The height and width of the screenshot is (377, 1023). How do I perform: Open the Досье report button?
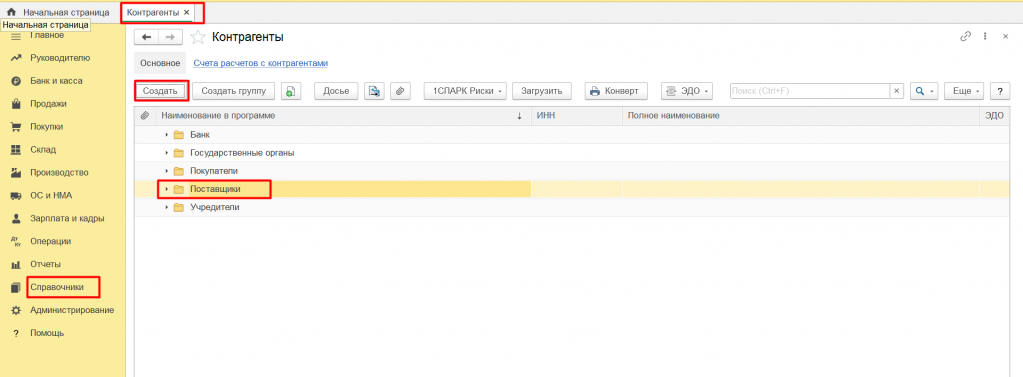click(336, 91)
